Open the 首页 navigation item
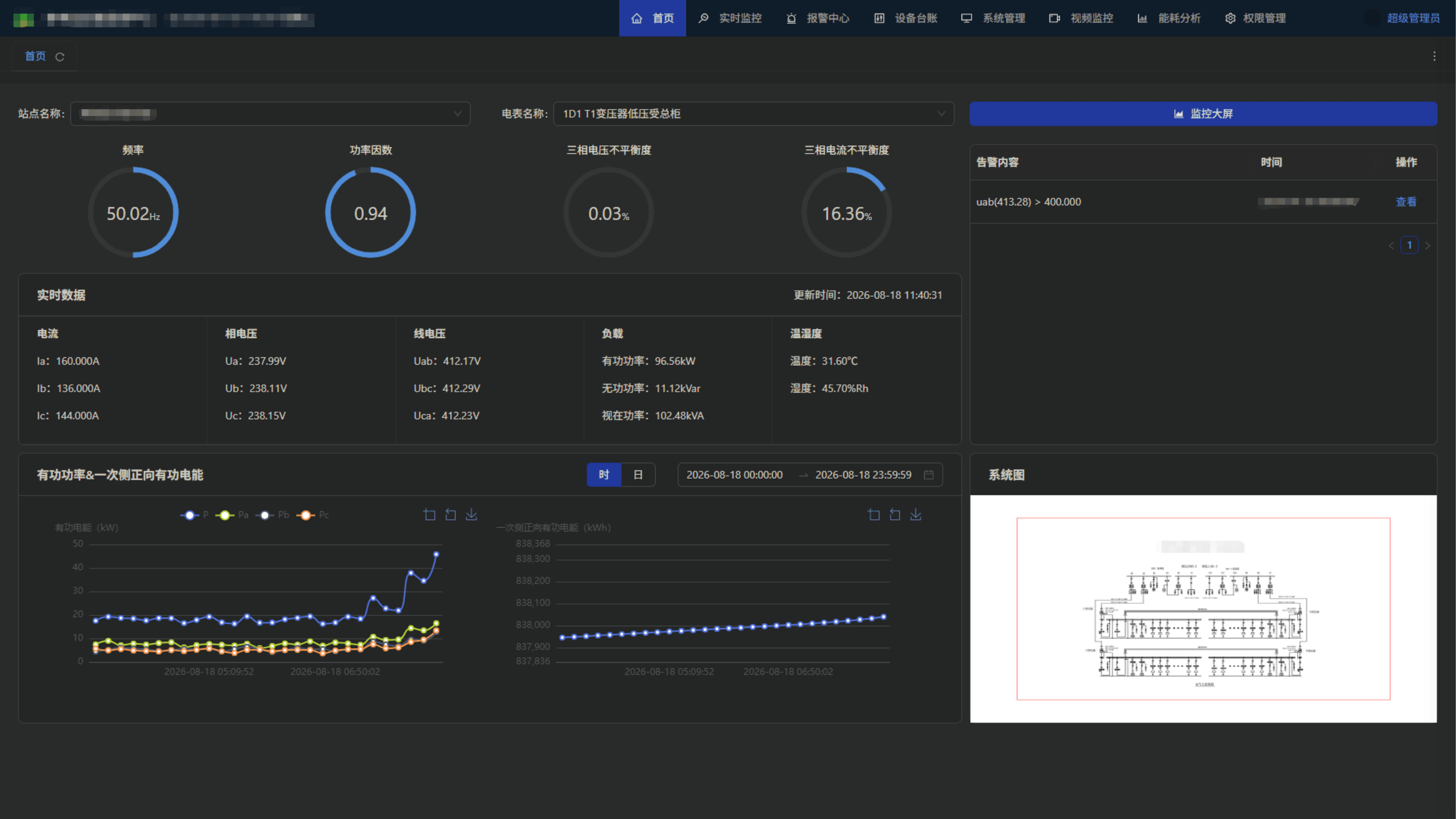The height and width of the screenshot is (819, 1456). (652, 18)
